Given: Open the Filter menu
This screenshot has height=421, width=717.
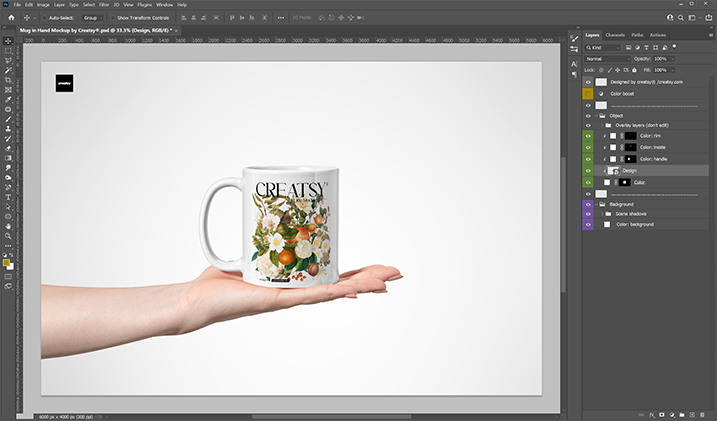Looking at the screenshot, I should click(104, 5).
